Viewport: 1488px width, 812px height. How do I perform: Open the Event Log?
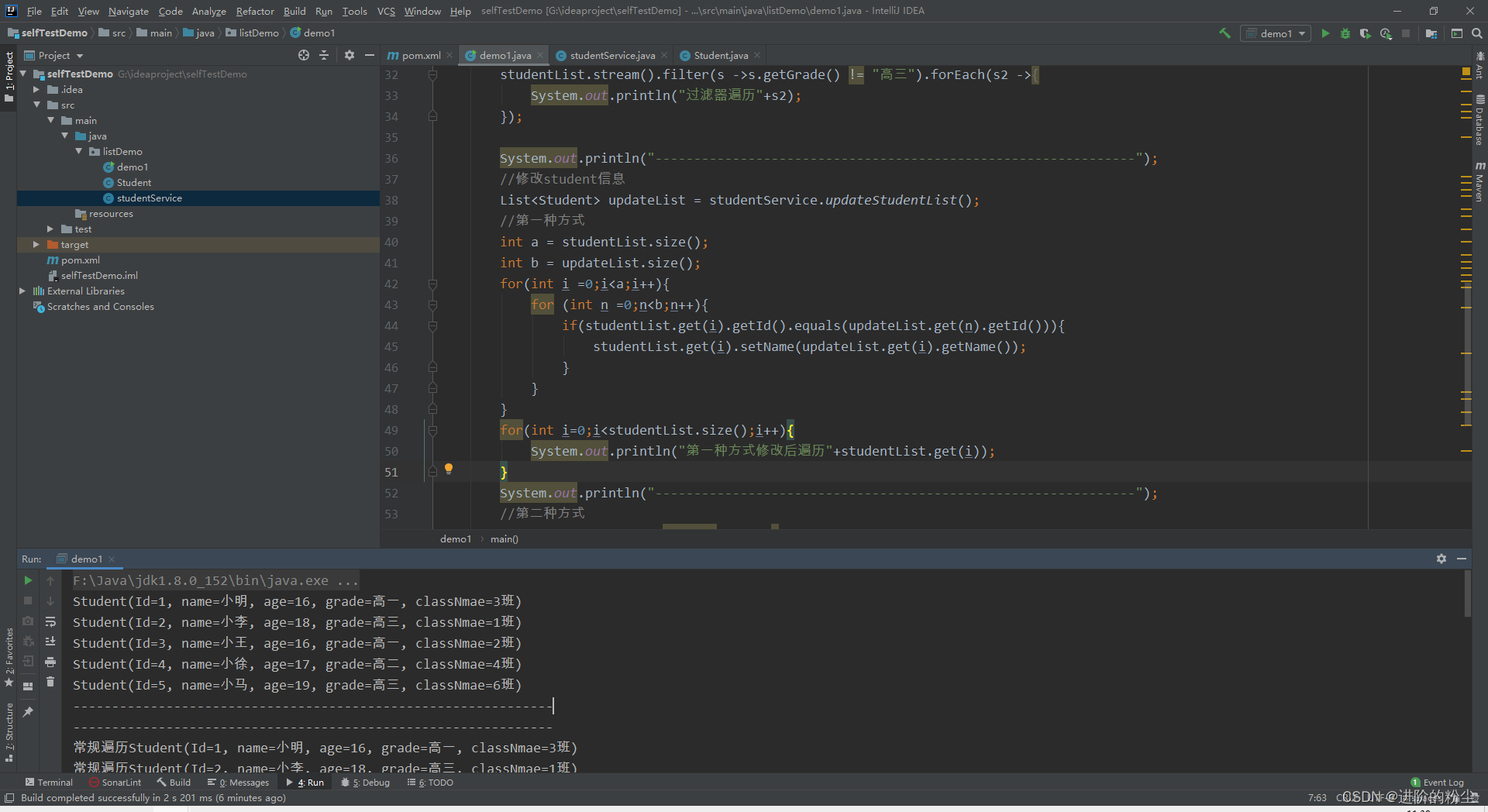[1437, 783]
